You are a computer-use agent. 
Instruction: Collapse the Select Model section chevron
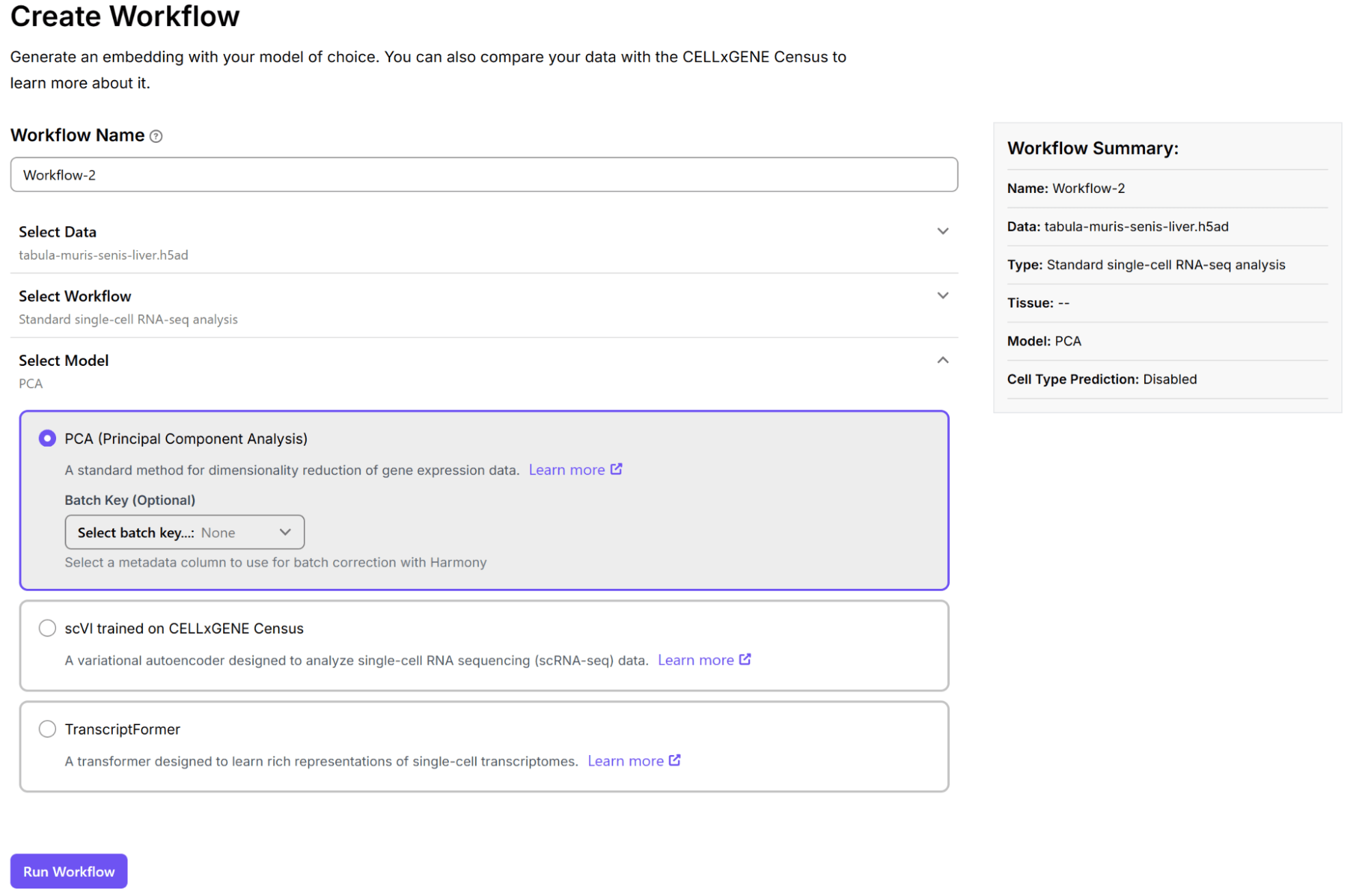pos(942,360)
